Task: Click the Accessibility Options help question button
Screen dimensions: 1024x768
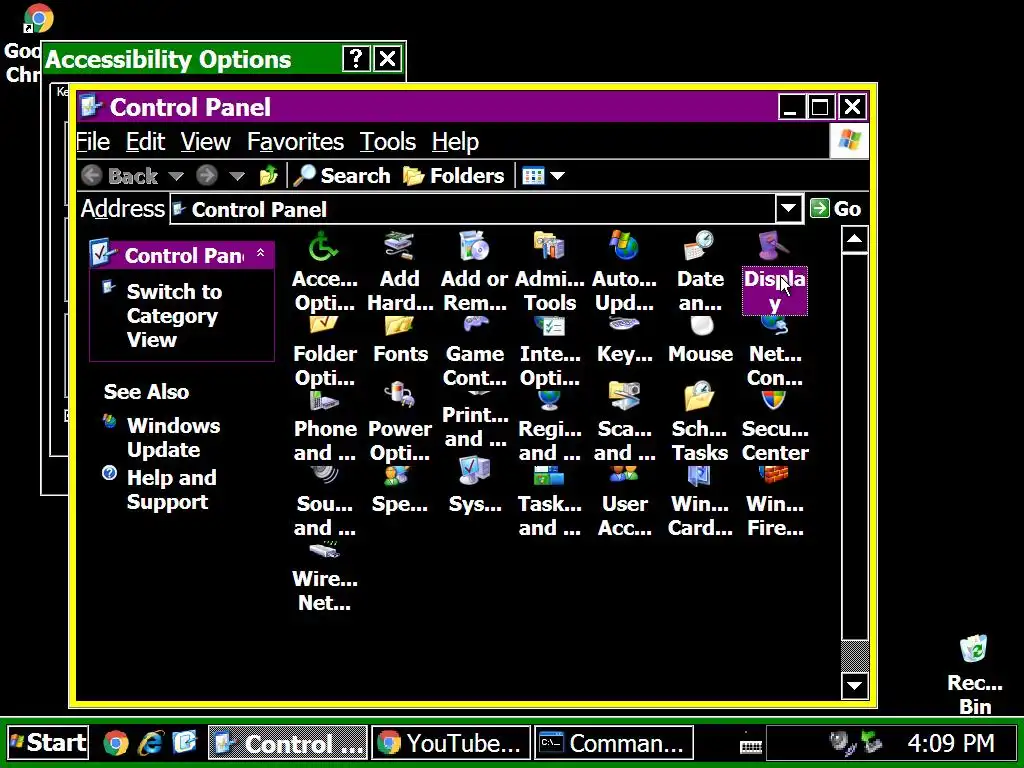Action: 357,59
